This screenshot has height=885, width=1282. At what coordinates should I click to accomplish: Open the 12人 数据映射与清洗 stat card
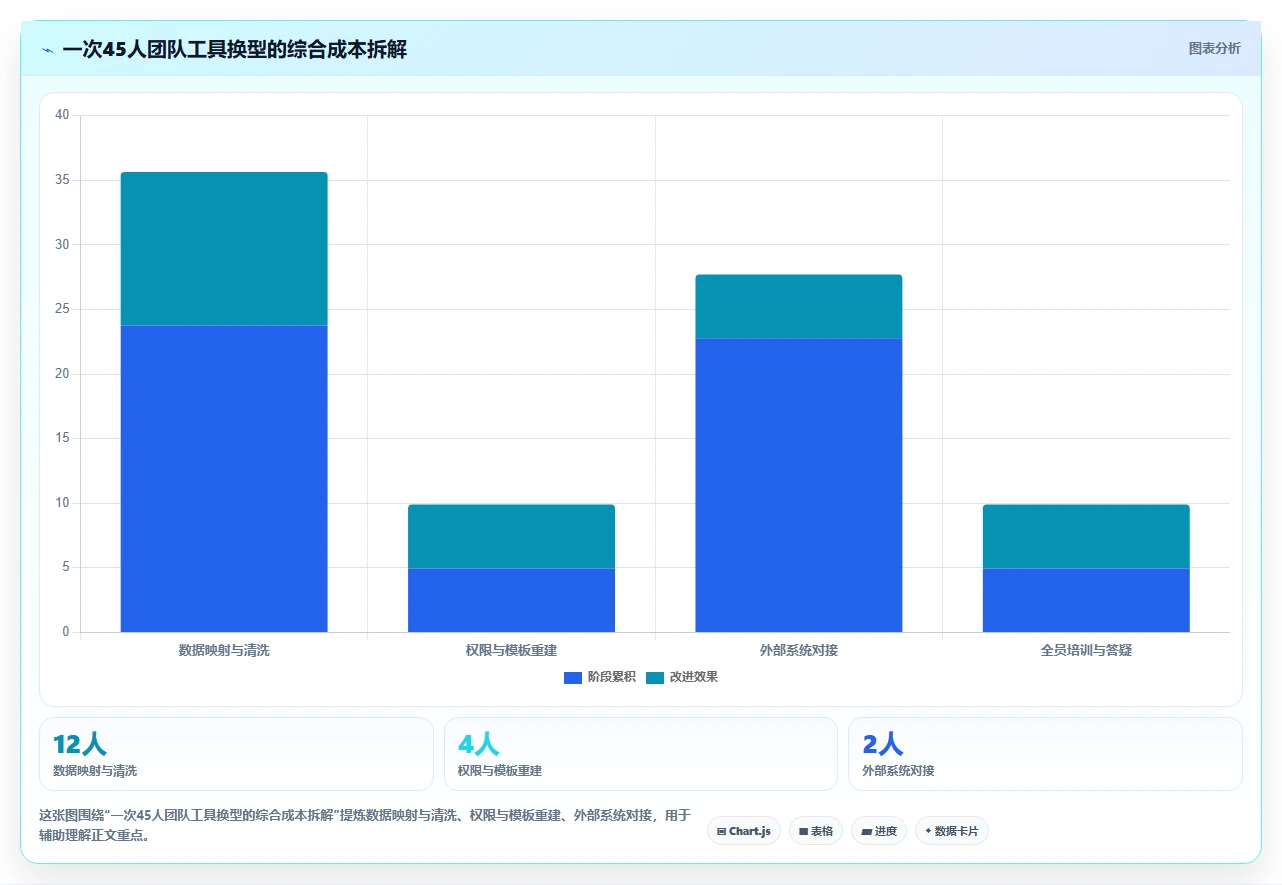[236, 754]
